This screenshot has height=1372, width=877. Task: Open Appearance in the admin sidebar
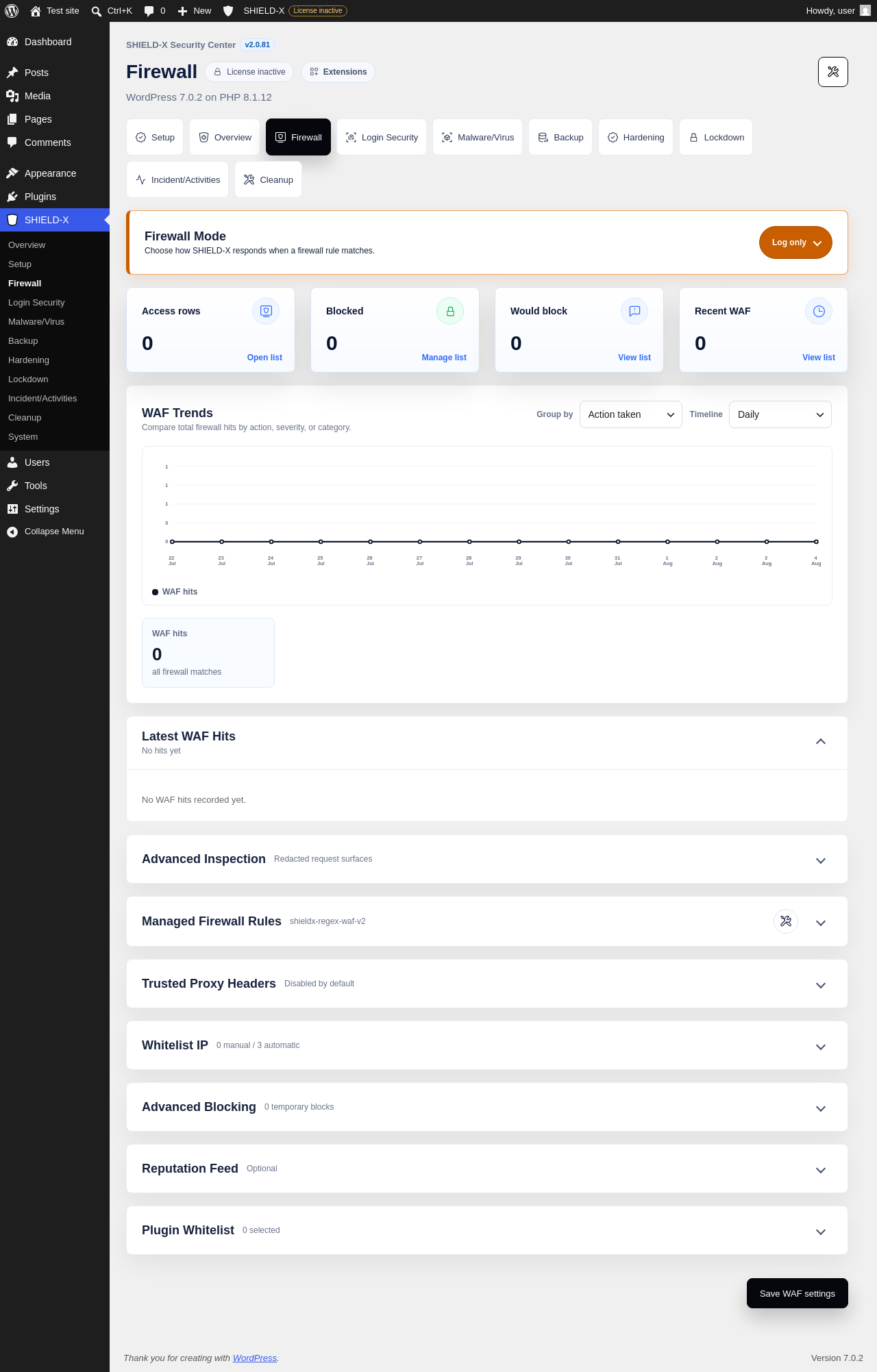coord(55,173)
